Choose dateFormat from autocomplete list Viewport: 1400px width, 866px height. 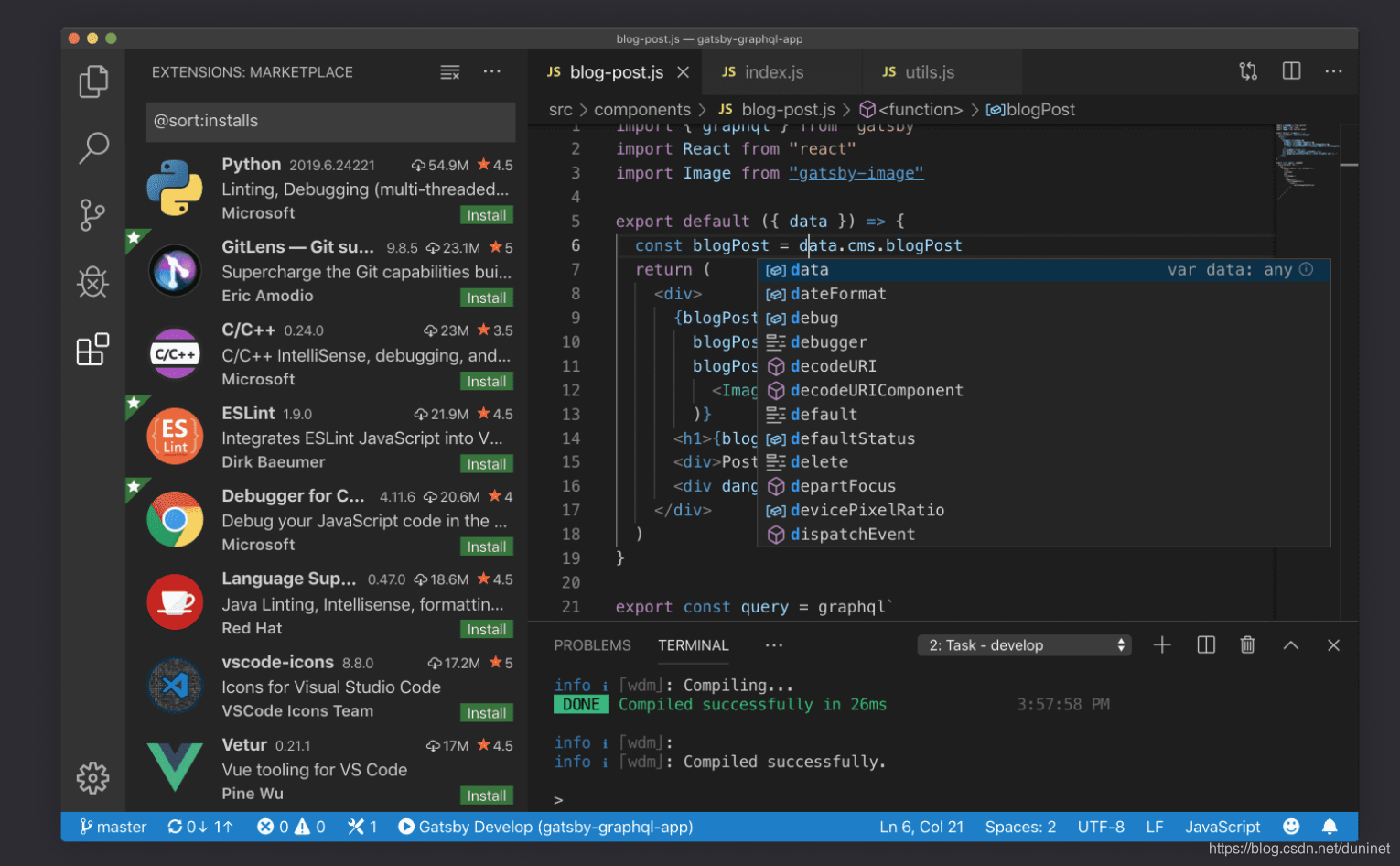click(1044, 294)
